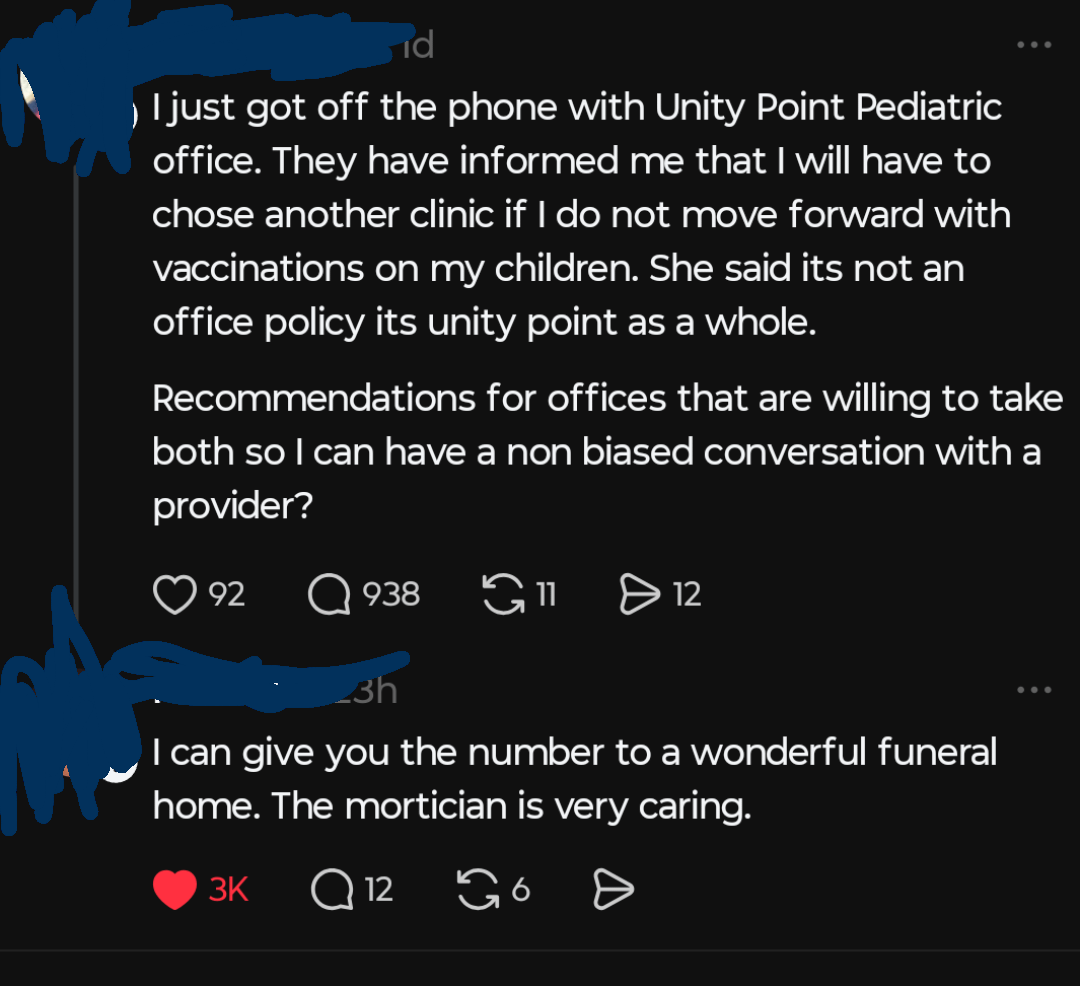Viewport: 1080px width, 986px height.
Task: Open comments on the funeral home reply
Action: click(331, 889)
